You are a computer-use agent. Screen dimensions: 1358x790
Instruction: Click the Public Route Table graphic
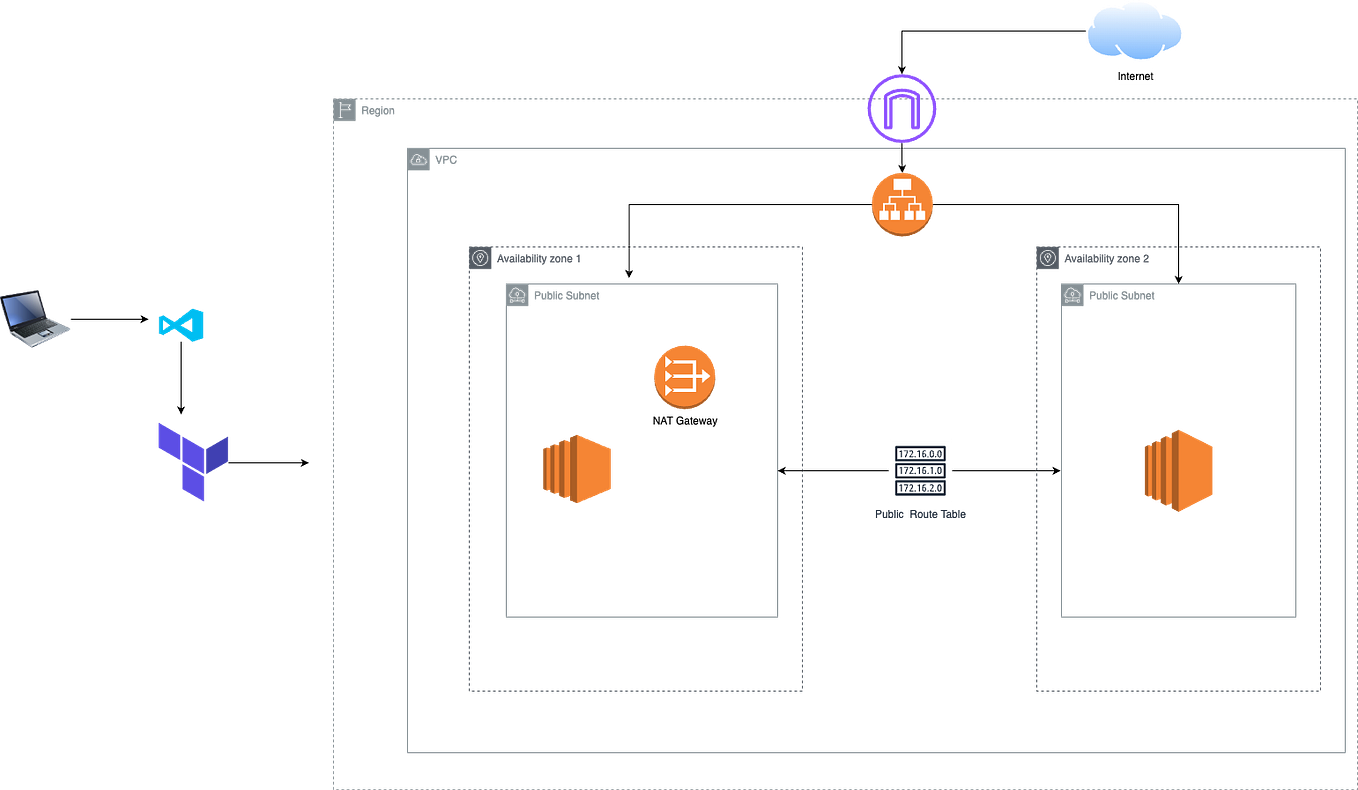tap(920, 470)
